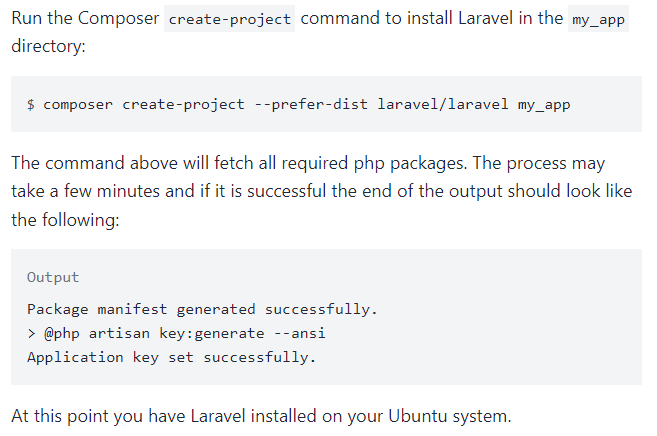Click the word 'Laravel' in first paragraph
This screenshot has width=657, height=436.
pyautogui.click(x=486, y=18)
